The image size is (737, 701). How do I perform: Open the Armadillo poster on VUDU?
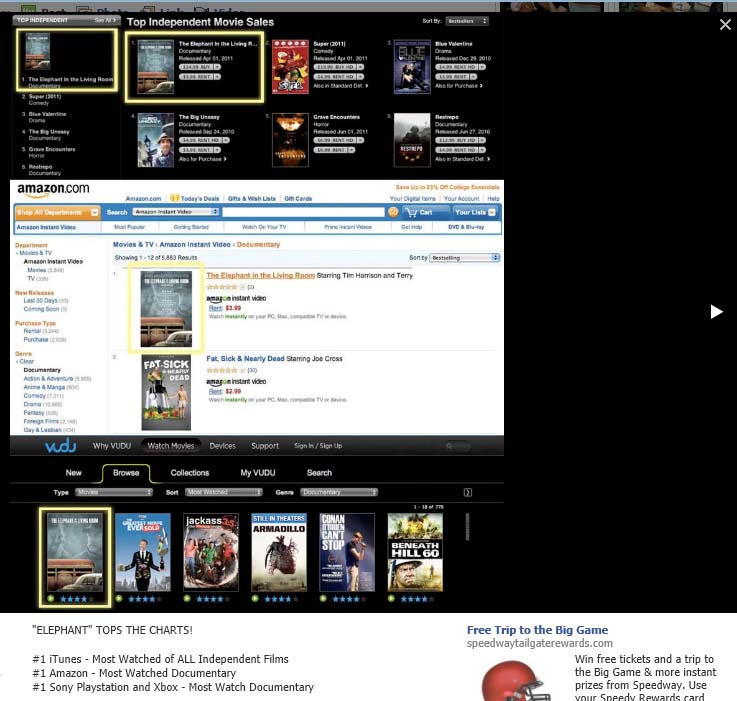(279, 552)
